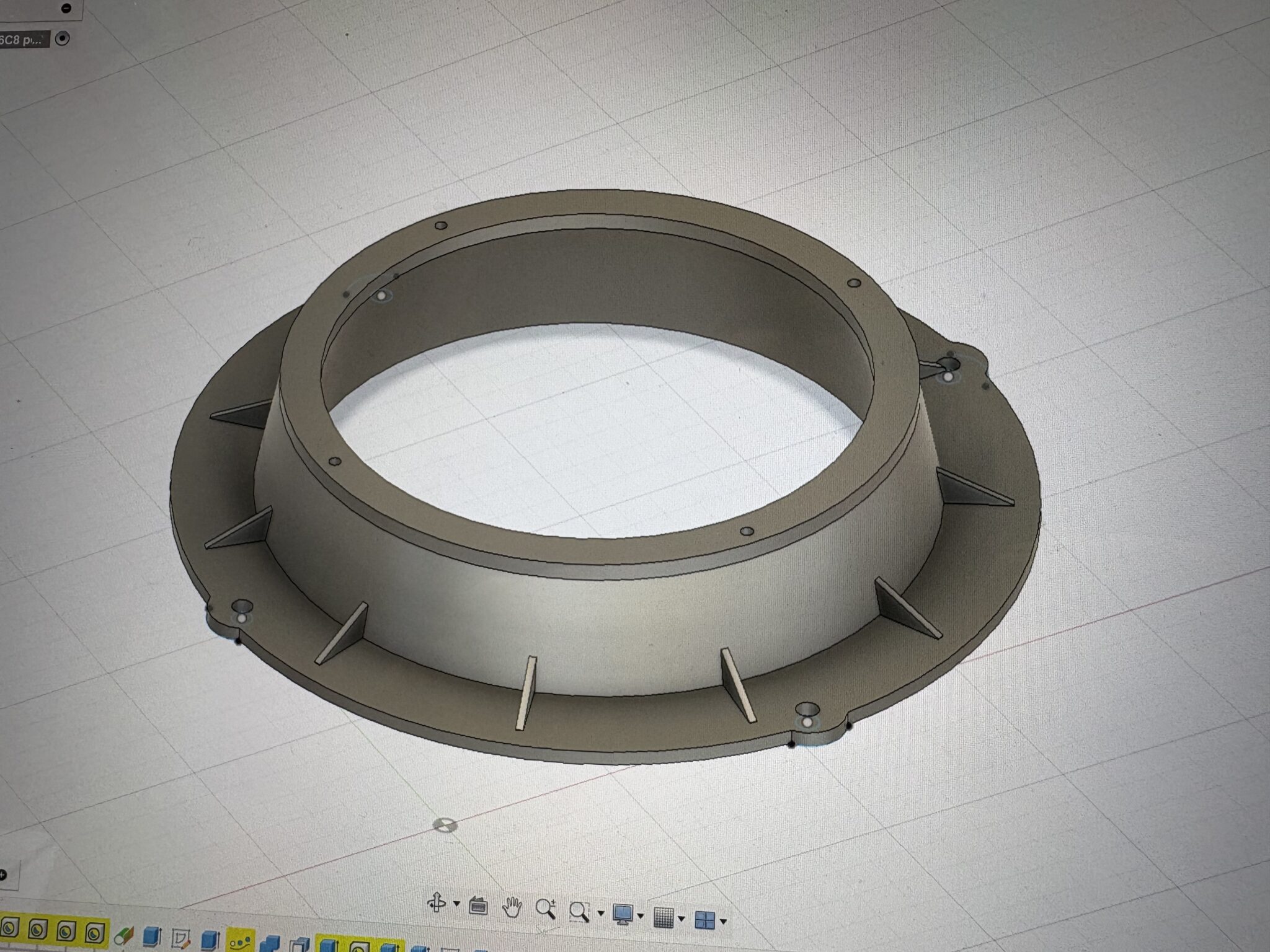Image resolution: width=1270 pixels, height=952 pixels.
Task: Collapse browser panel with minus button
Action: coord(66,9)
